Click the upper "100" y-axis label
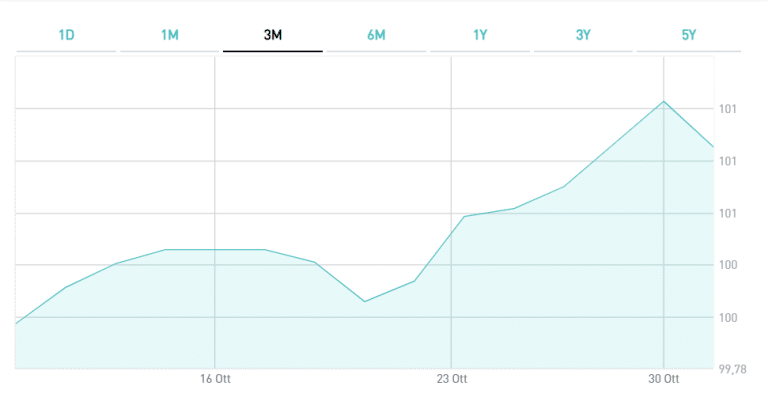The image size is (768, 420). 728,265
